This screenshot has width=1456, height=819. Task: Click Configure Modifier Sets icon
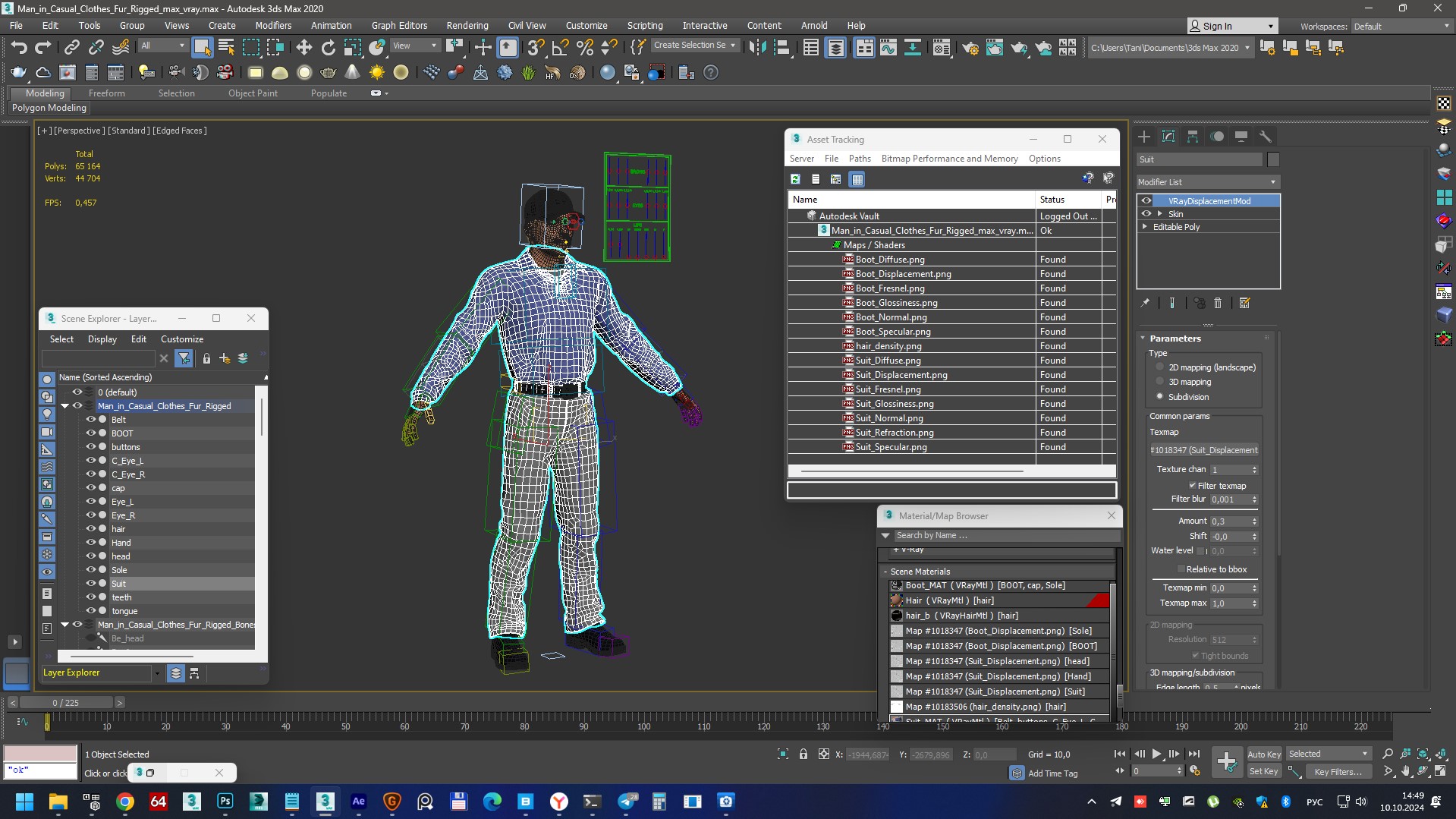click(1244, 303)
